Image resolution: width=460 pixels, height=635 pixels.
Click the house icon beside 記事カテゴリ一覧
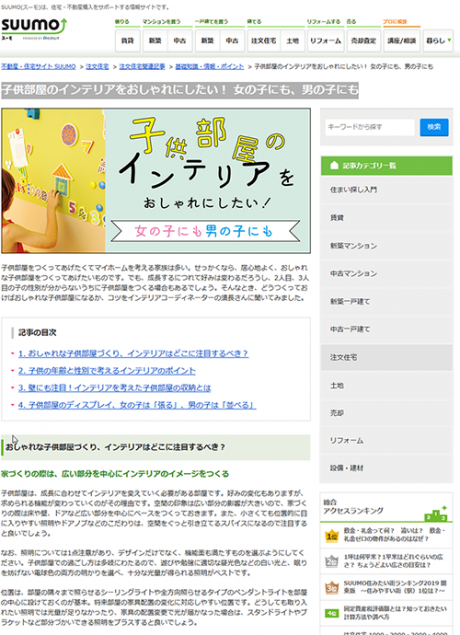(334, 166)
